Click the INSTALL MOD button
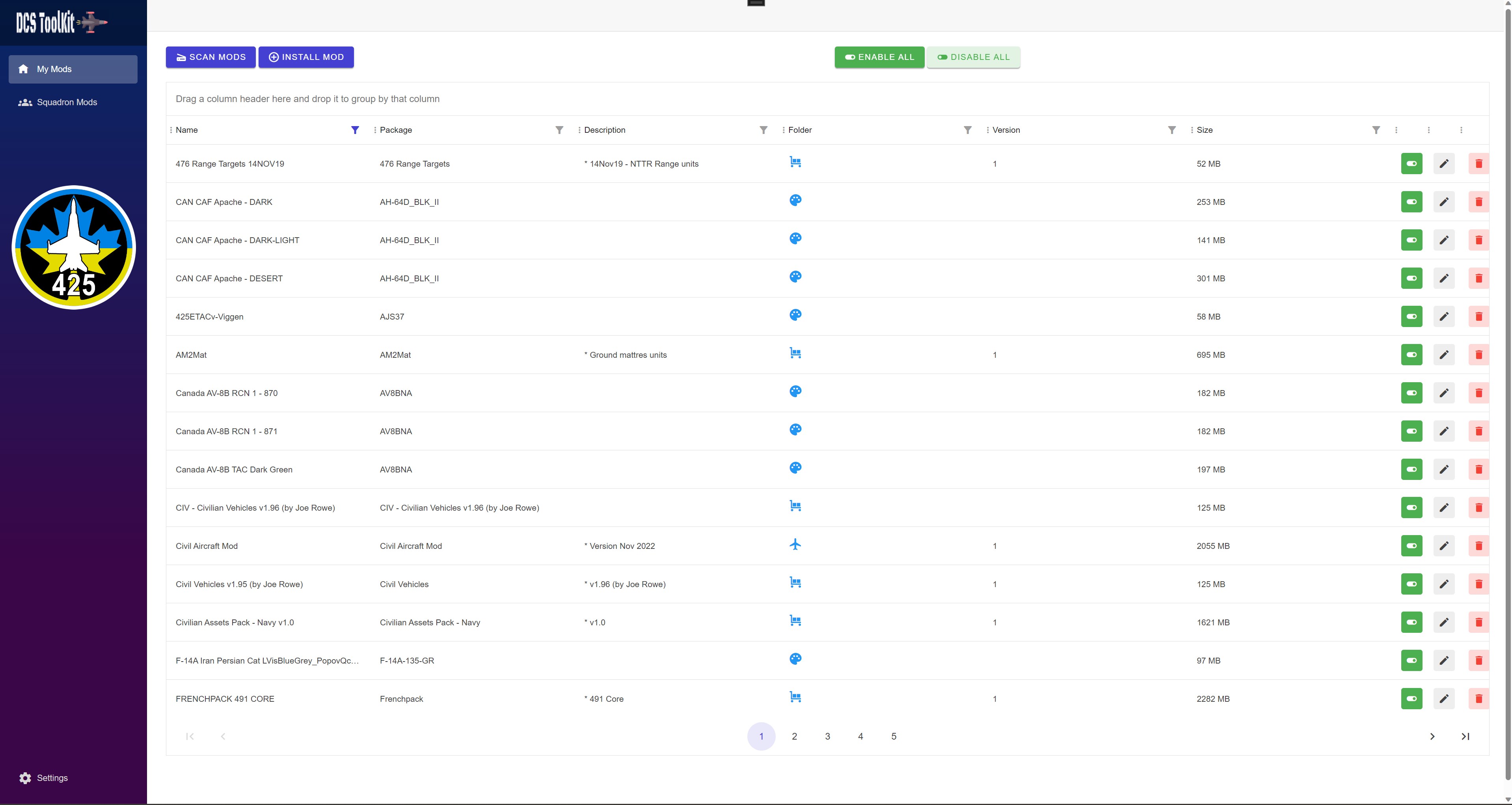Screen dimensions: 1512x805 click(x=306, y=57)
